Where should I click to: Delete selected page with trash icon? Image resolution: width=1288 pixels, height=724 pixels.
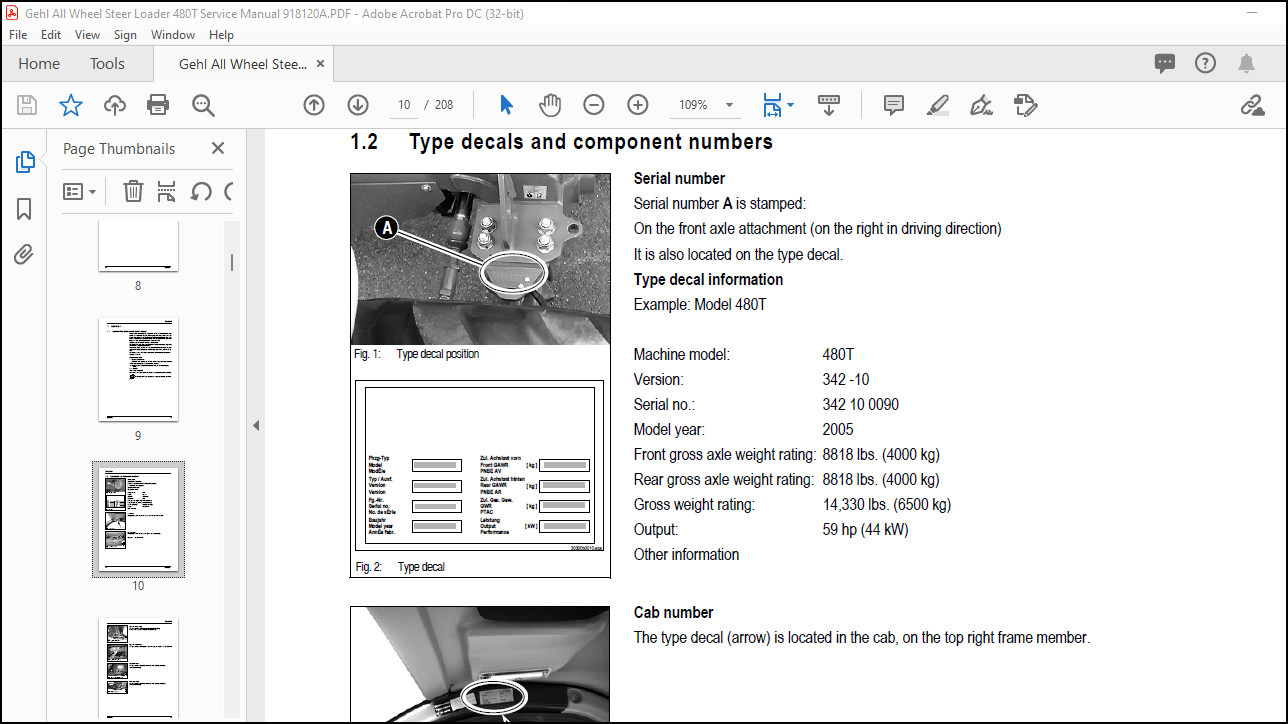133,191
